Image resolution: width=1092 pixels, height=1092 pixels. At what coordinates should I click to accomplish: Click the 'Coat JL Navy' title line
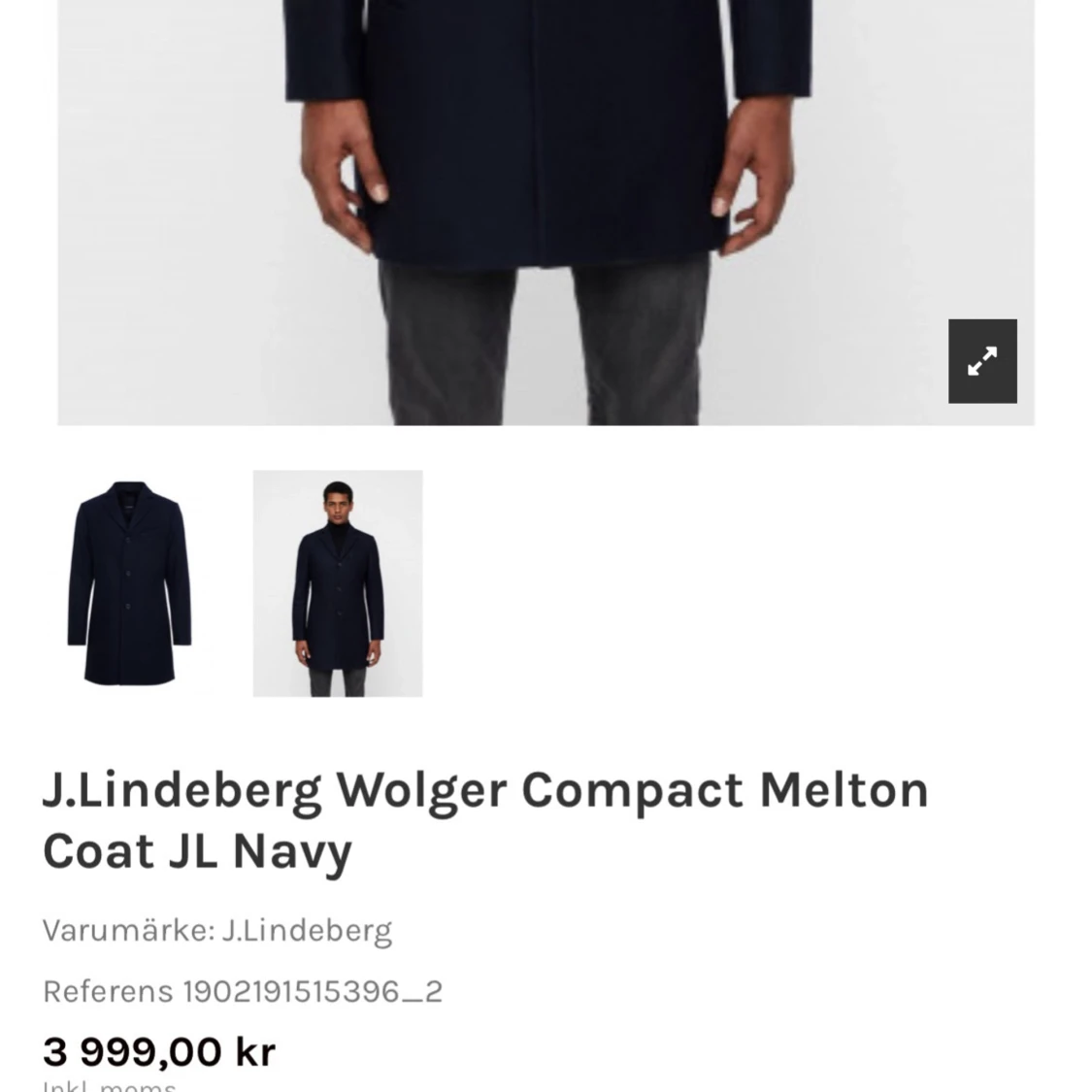[198, 851]
